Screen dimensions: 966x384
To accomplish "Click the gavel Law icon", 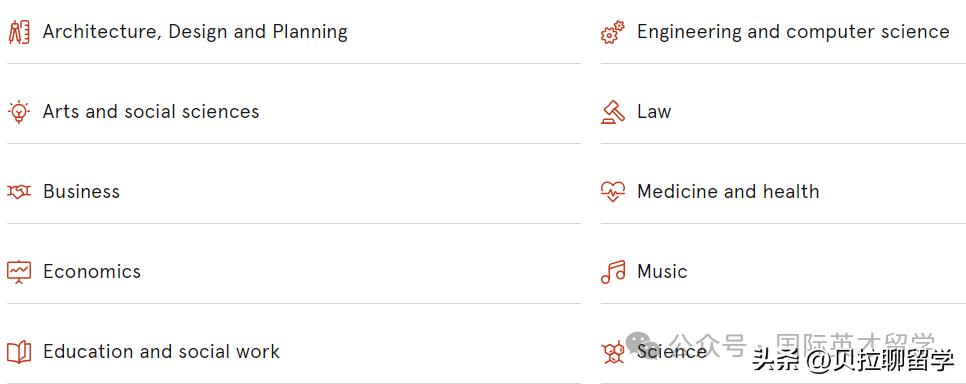I will click(x=612, y=112).
